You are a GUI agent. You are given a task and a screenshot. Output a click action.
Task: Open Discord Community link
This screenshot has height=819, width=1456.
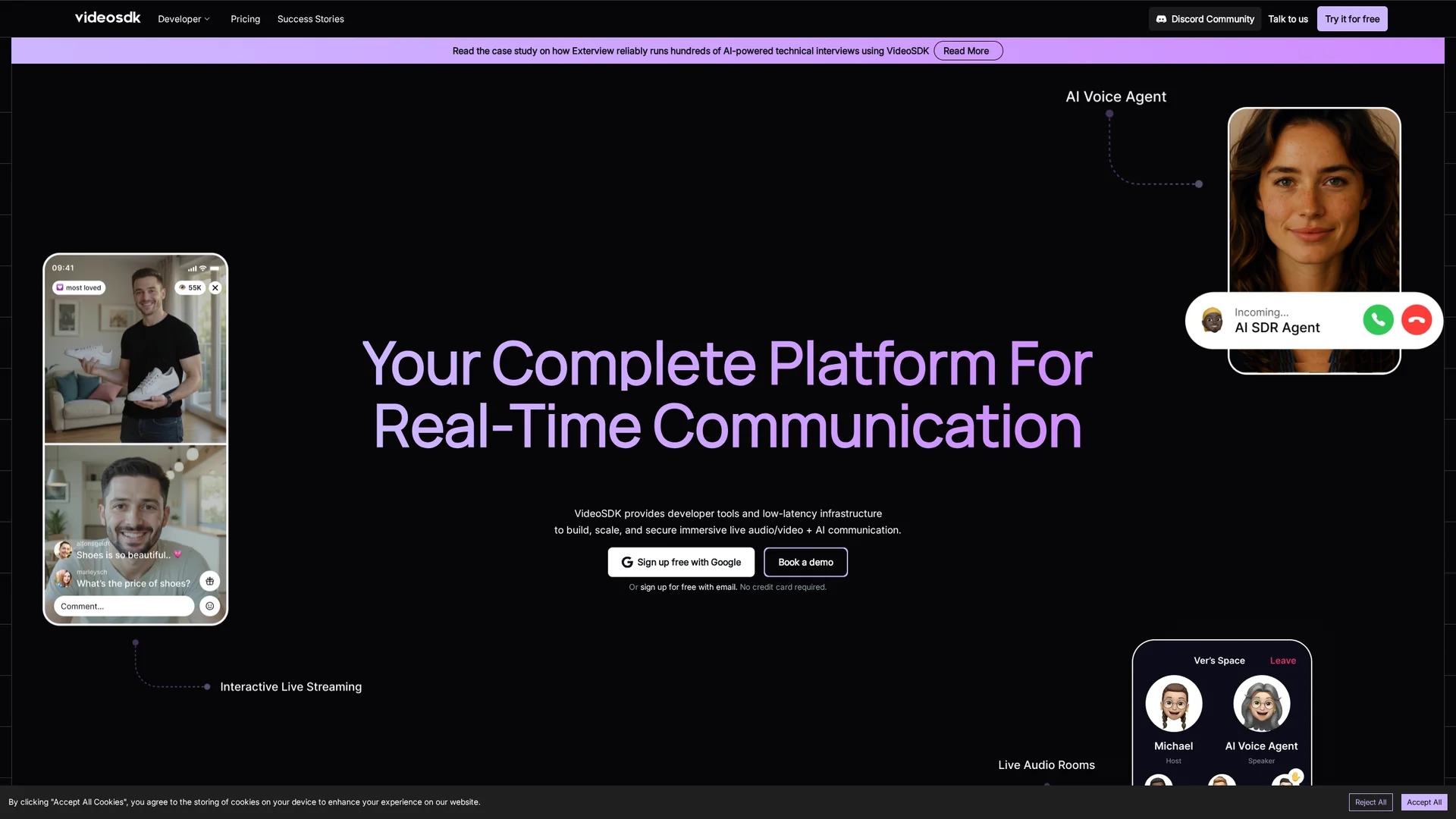[1205, 19]
